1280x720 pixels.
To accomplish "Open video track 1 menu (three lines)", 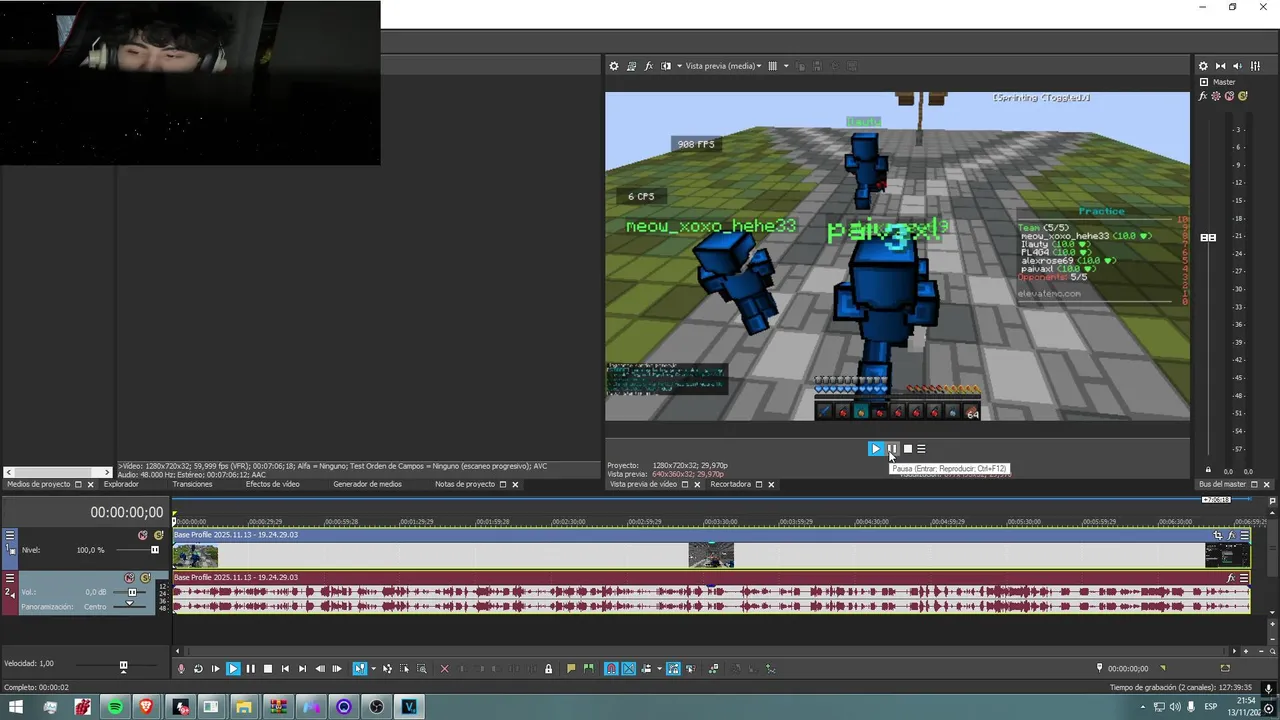I will coord(10,535).
